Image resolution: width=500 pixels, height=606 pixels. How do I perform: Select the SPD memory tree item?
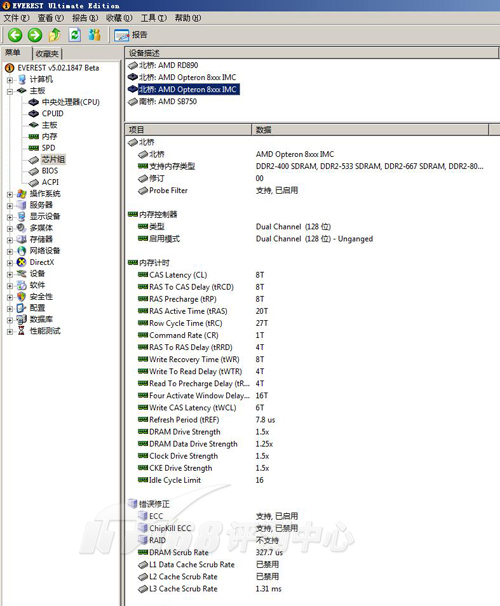click(48, 148)
